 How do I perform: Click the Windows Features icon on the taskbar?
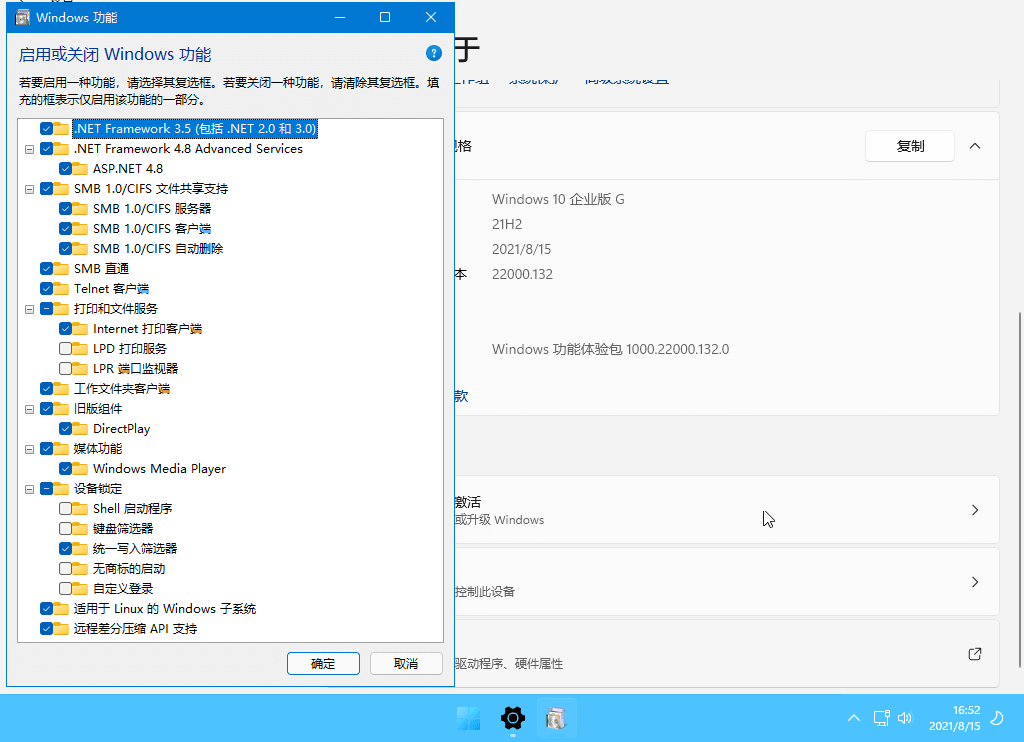(x=557, y=718)
